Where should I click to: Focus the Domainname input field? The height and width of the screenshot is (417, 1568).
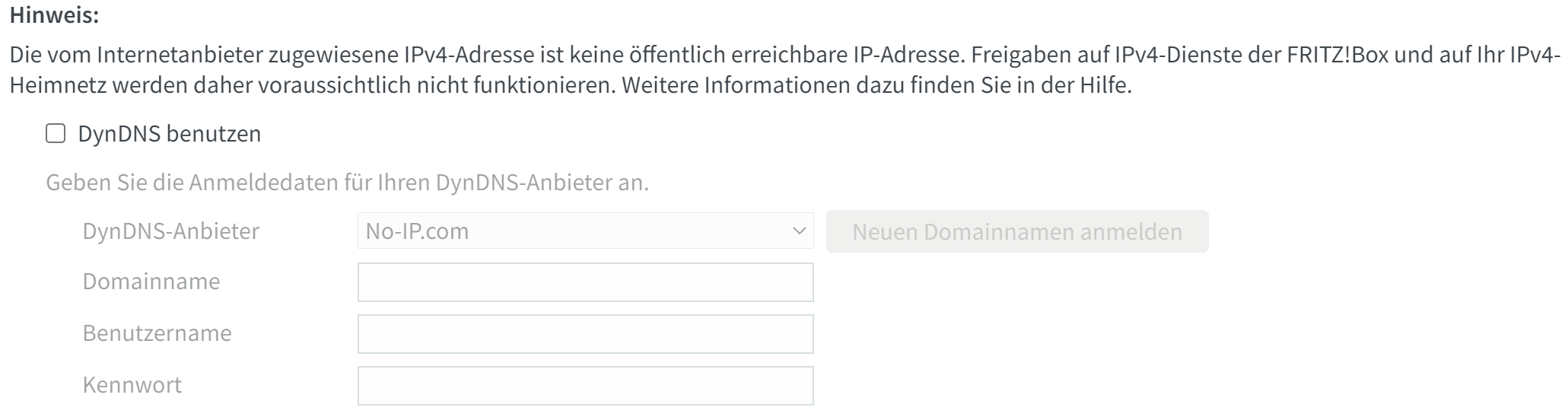coord(585,282)
